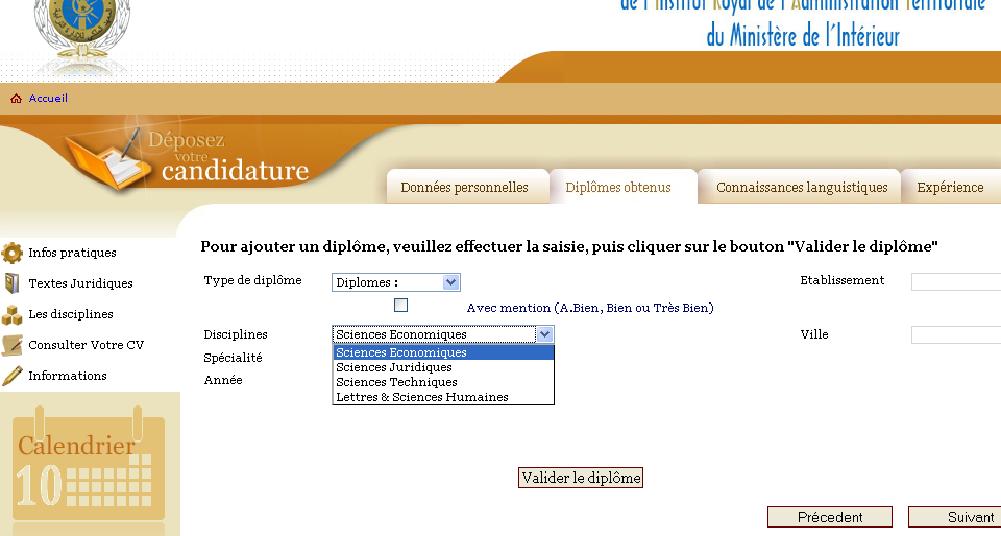This screenshot has height=536, width=1001.
Task: Tick the Avec mention checkbox
Action: point(401,306)
